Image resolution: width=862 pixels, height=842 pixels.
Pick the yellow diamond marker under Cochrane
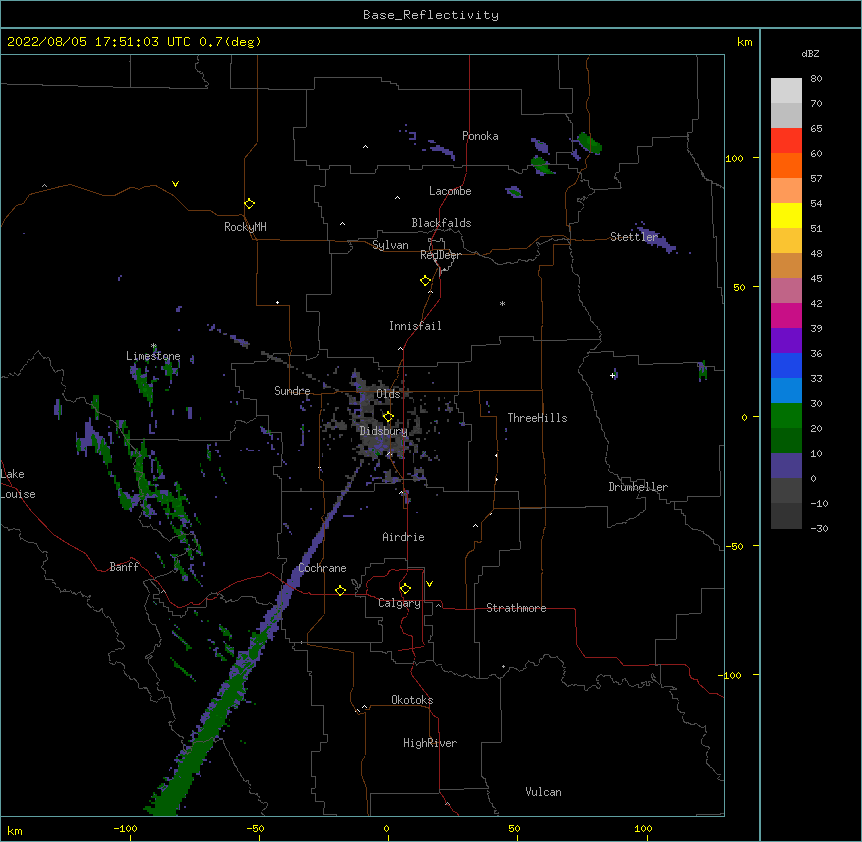click(340, 591)
